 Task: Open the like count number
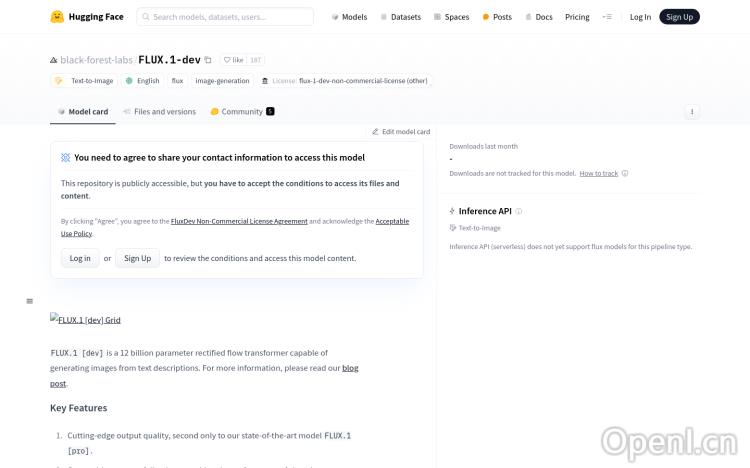click(256, 60)
